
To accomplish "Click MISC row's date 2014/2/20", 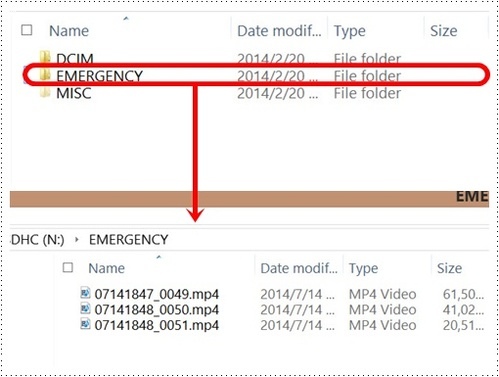I will [277, 93].
